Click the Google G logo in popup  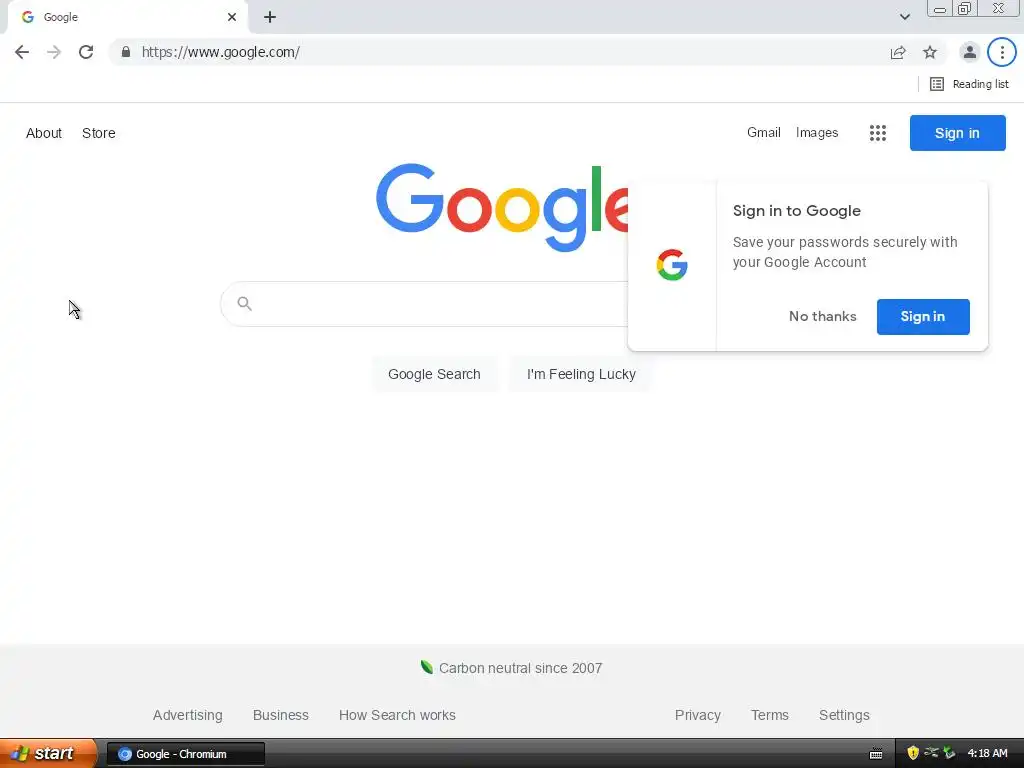672,265
